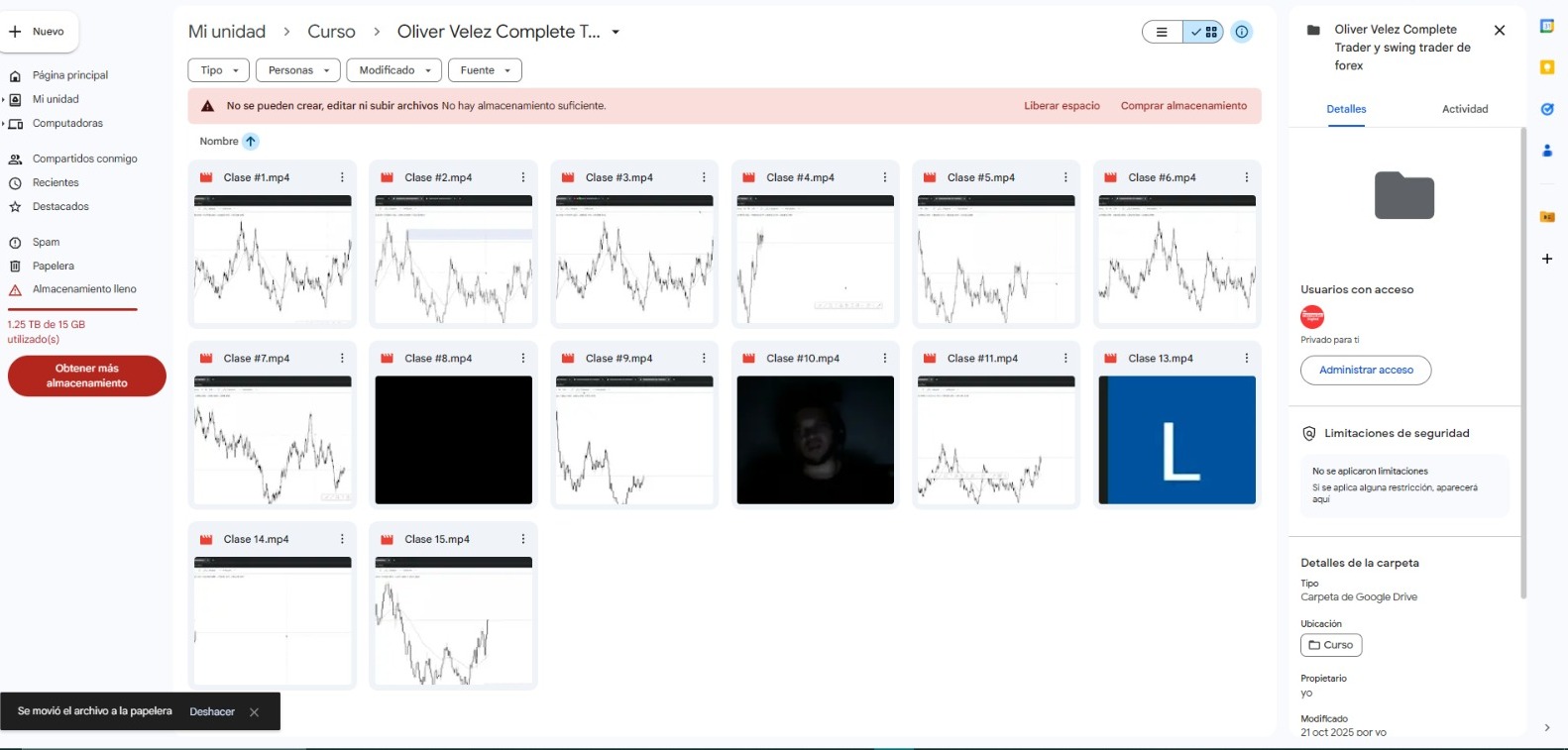Image resolution: width=1568 pixels, height=750 pixels.
Task: Switch to Detalles tab
Action: pos(1346,109)
